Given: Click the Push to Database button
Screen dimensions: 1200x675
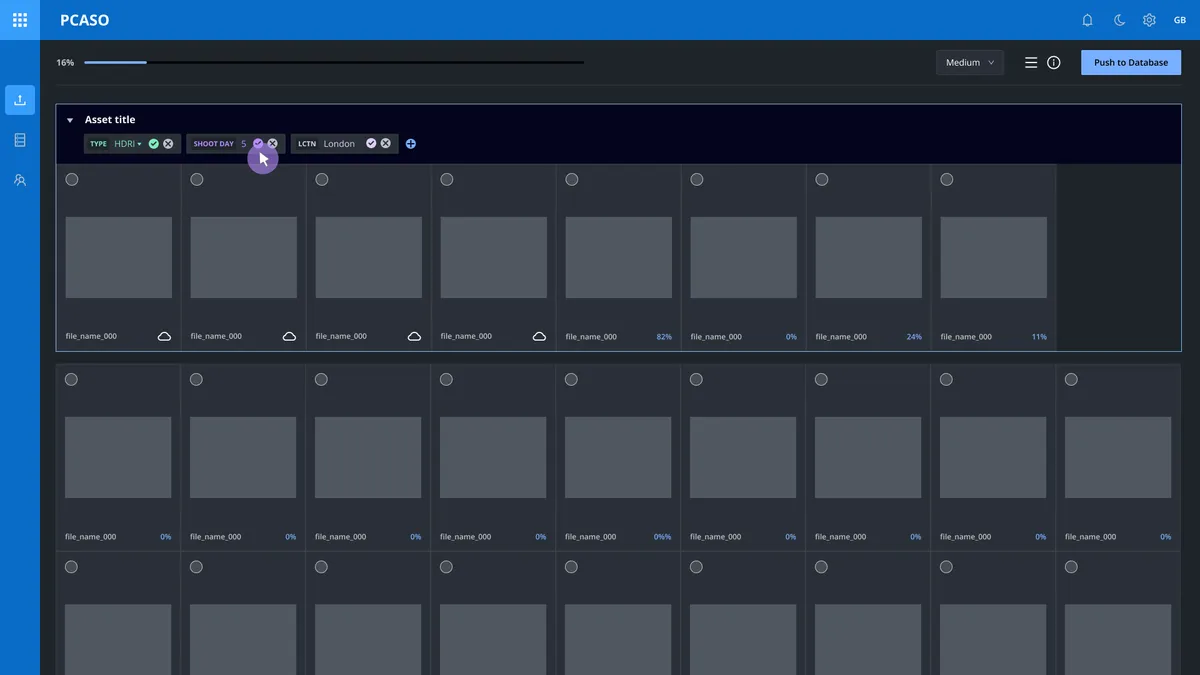Looking at the screenshot, I should tap(1130, 63).
